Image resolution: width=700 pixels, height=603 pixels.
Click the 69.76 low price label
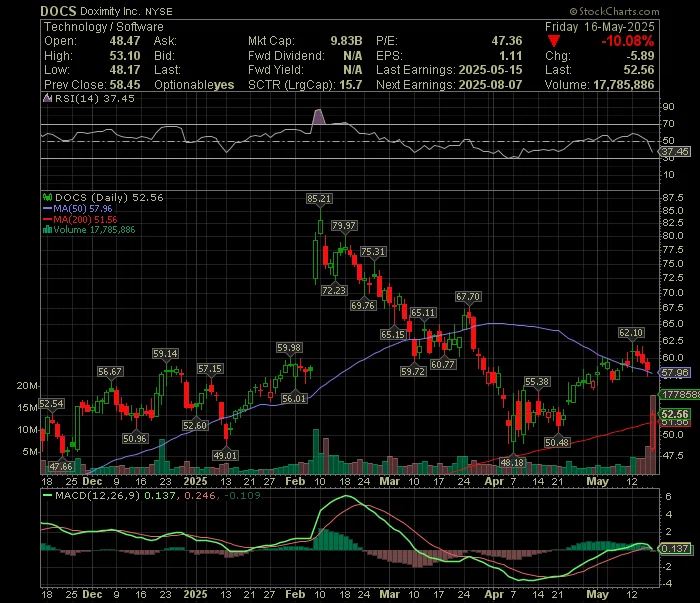click(363, 305)
